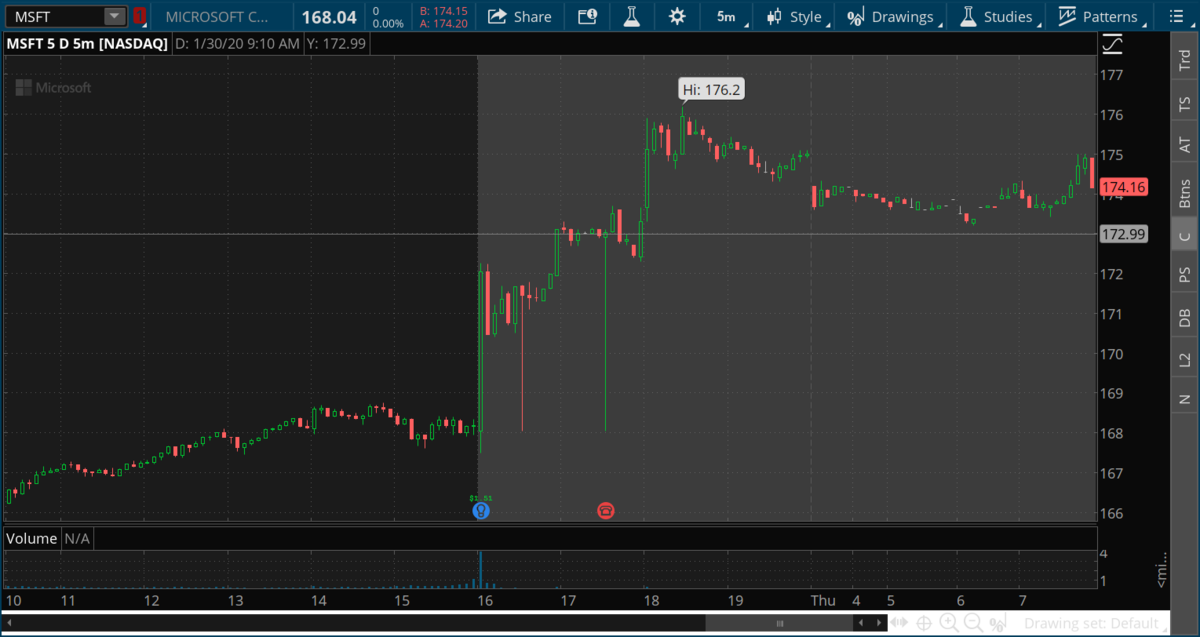
Task: Open the Studies menu
Action: 998,17
